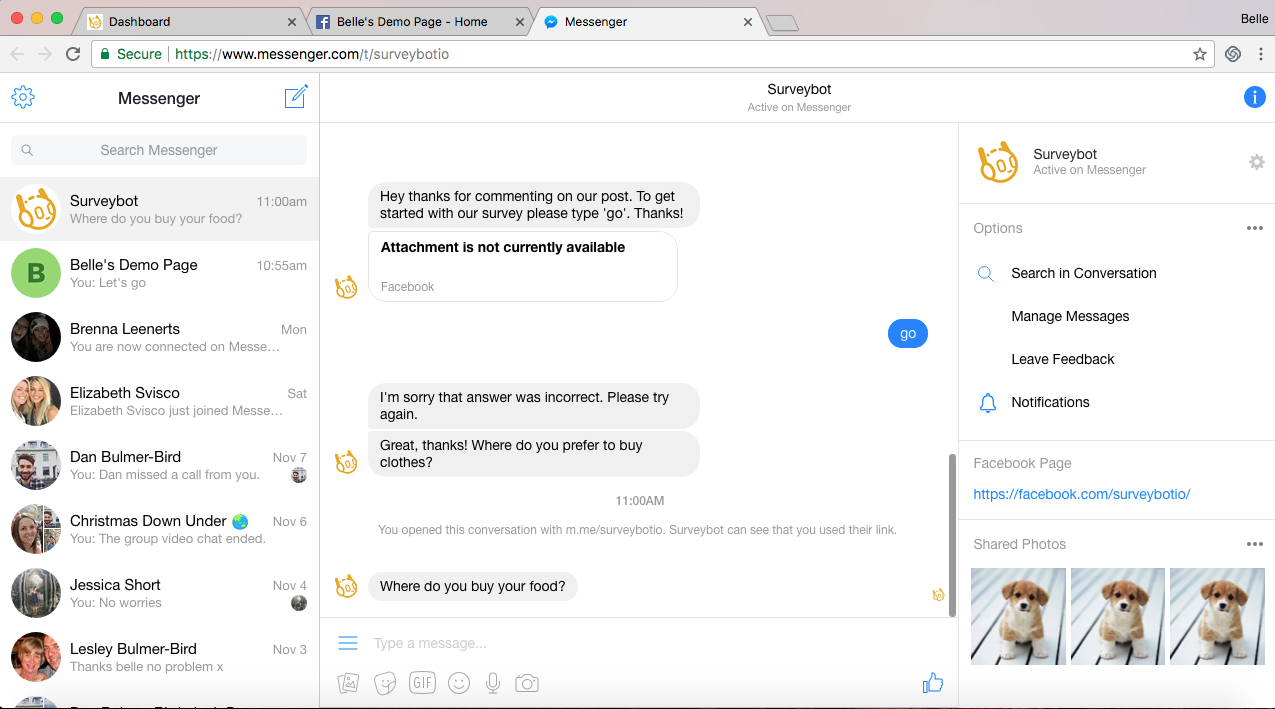Expand the Shared Photos three-dot menu

click(1254, 544)
